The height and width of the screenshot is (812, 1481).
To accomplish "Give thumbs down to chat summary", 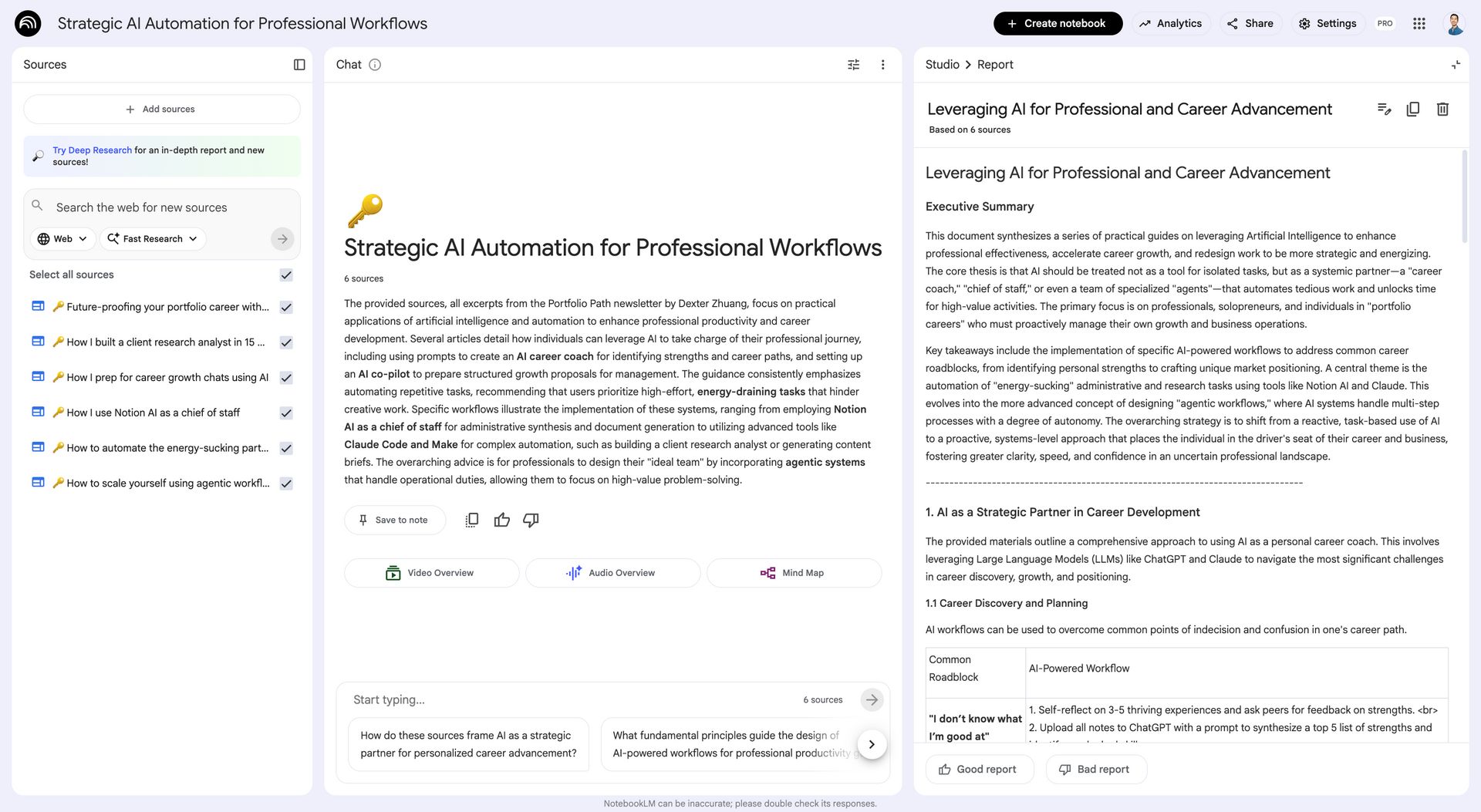I will point(531,520).
